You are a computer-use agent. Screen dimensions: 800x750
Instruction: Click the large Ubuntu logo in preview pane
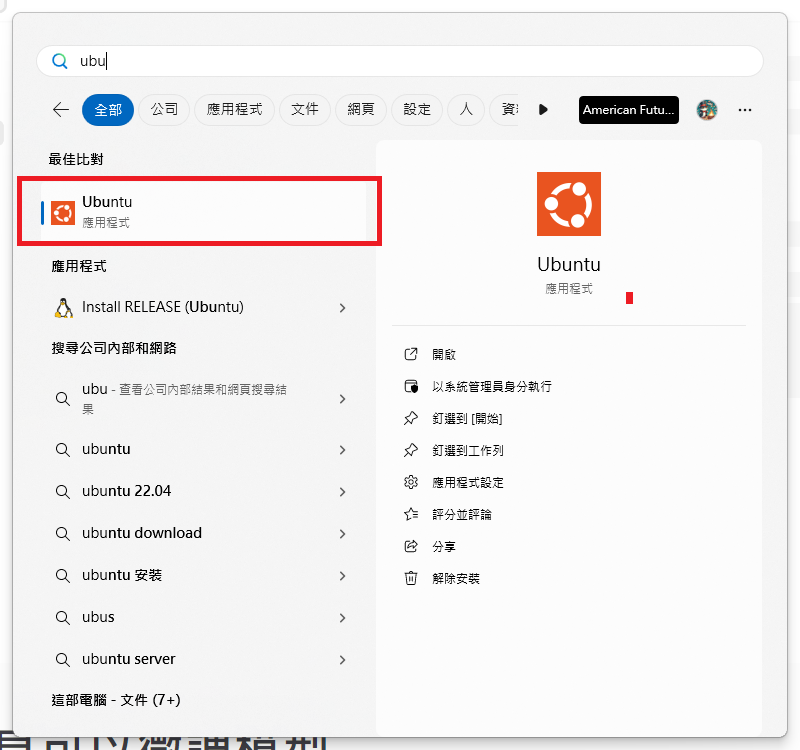pos(569,204)
